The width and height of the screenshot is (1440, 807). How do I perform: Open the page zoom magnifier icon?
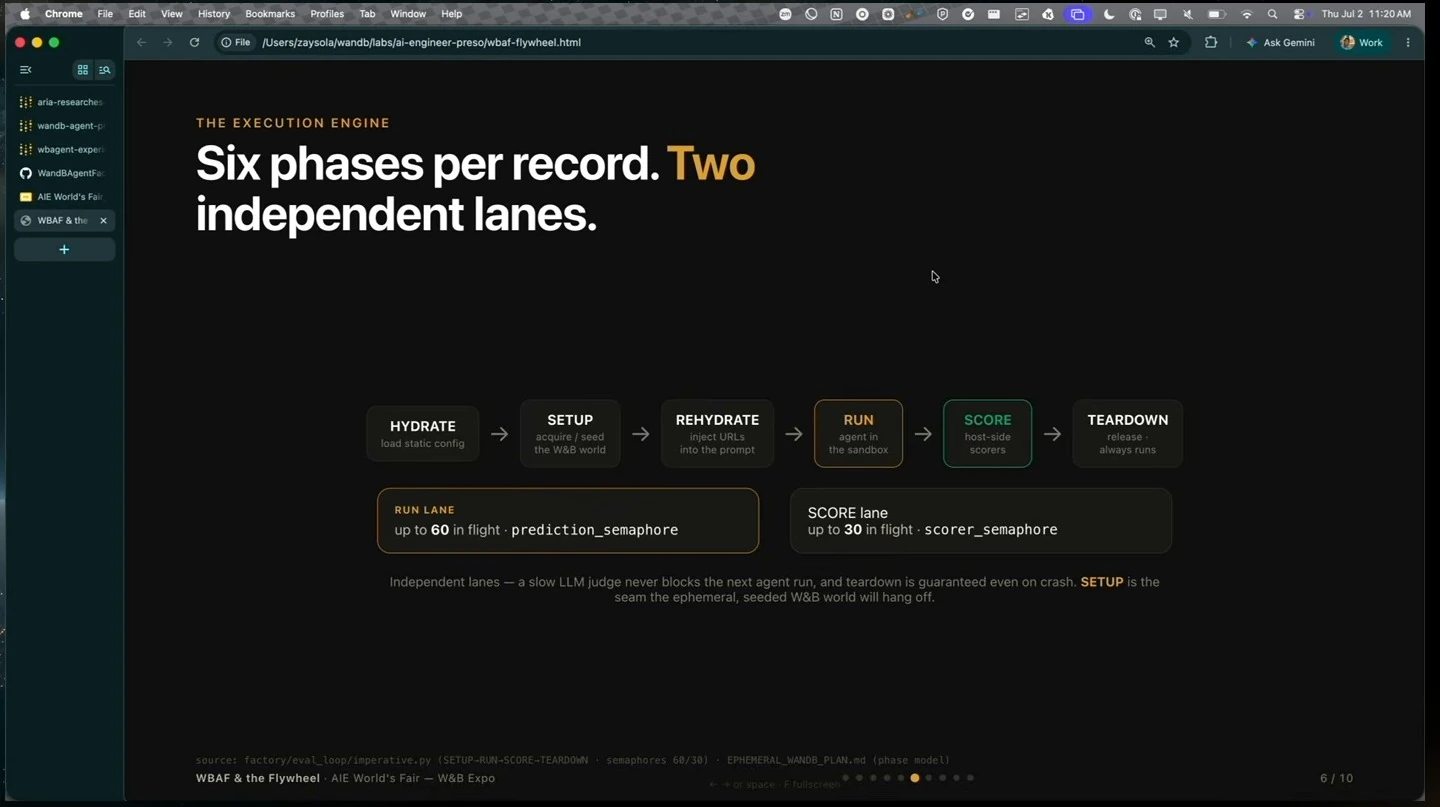[x=1150, y=43]
